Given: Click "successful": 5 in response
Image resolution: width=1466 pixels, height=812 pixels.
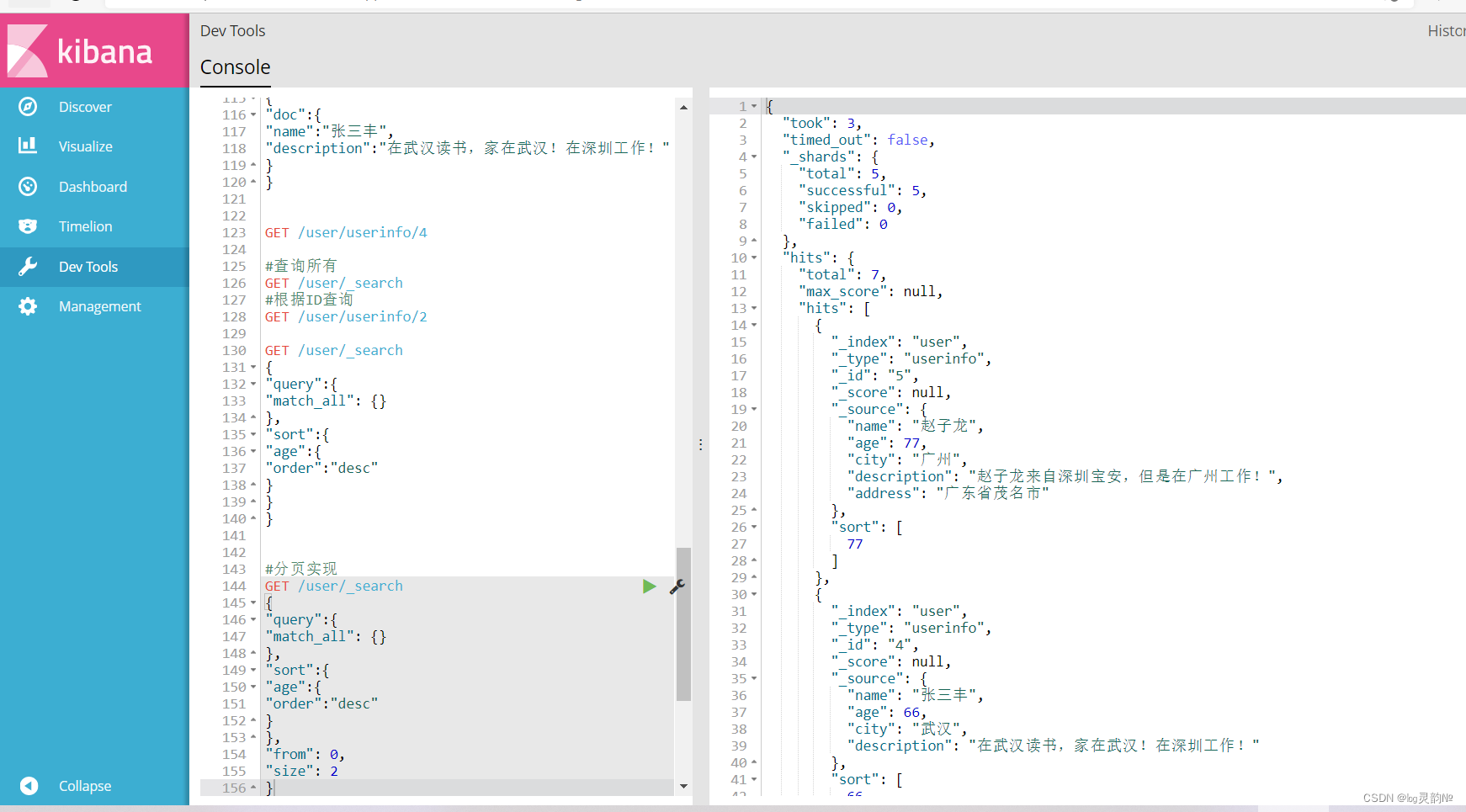Looking at the screenshot, I should tap(863, 190).
